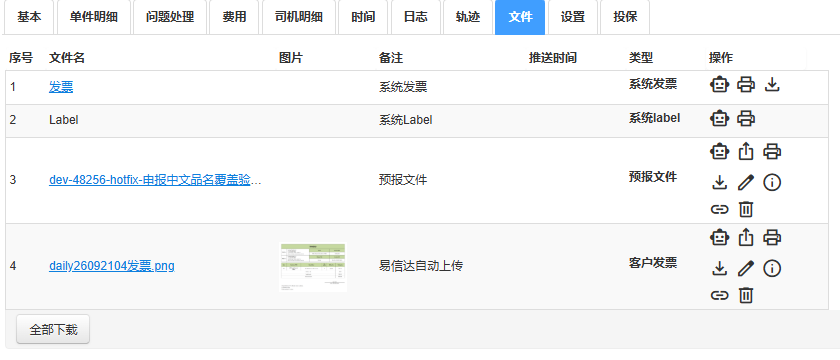View the 日志 tab

click(416, 17)
